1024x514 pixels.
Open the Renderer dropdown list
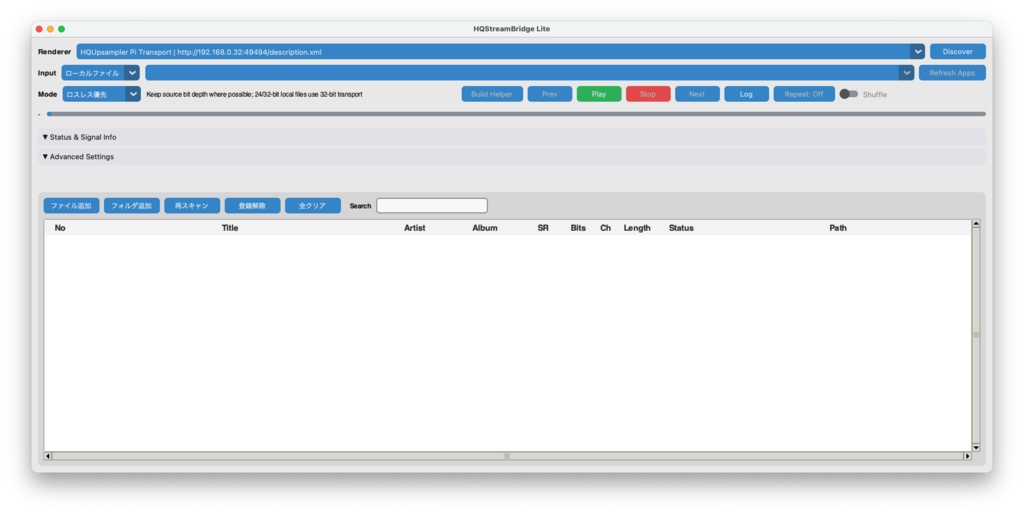pyautogui.click(x=500, y=52)
